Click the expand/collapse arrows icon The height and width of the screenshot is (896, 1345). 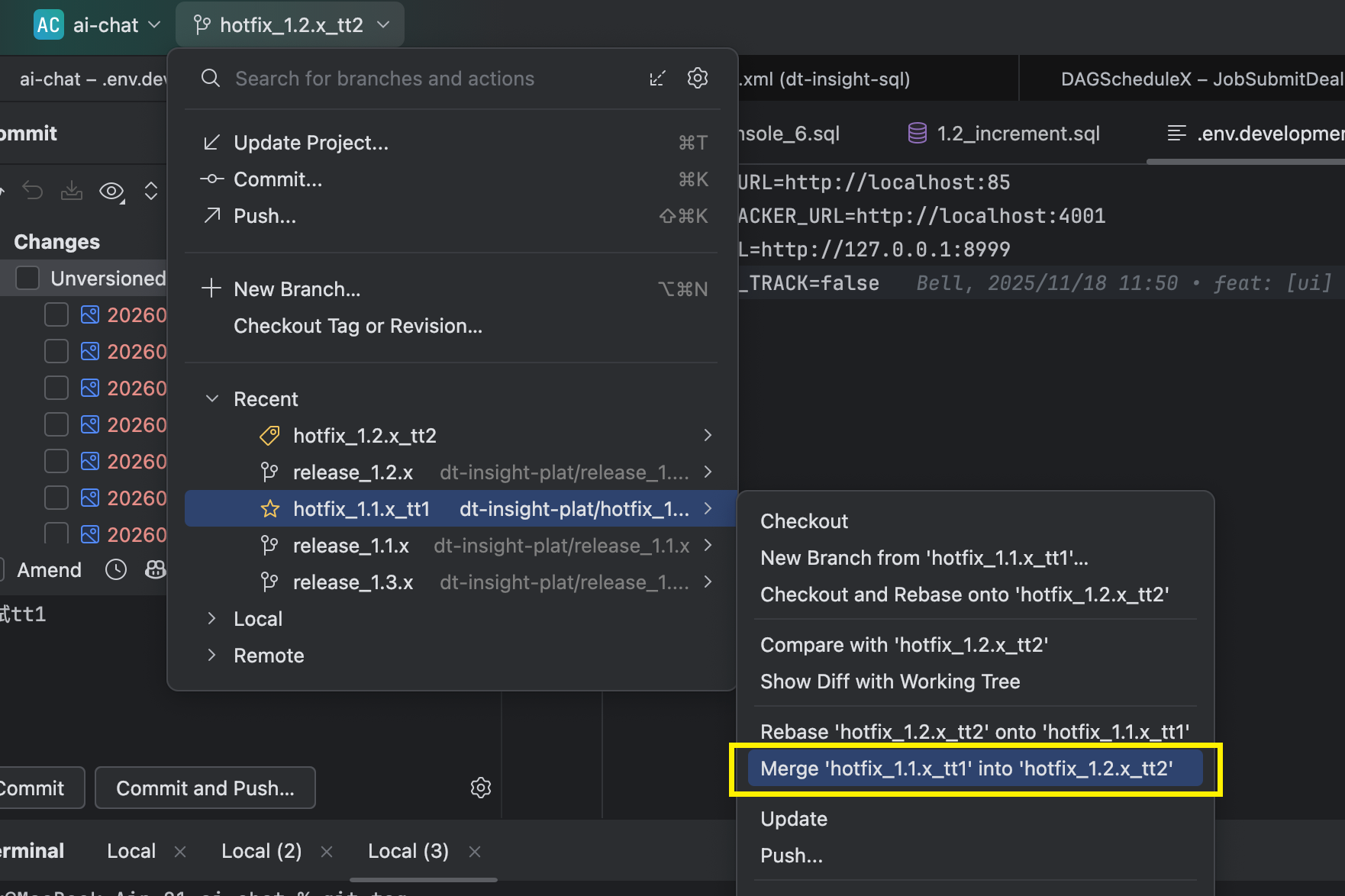point(151,191)
